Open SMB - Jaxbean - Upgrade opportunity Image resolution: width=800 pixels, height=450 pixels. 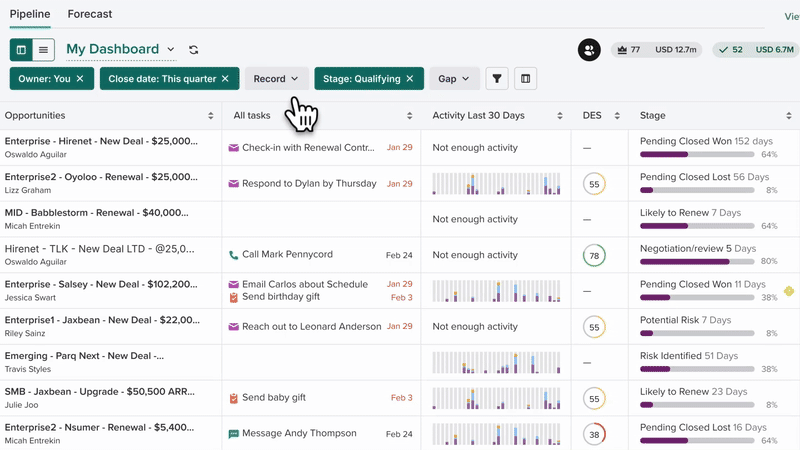pos(99,392)
